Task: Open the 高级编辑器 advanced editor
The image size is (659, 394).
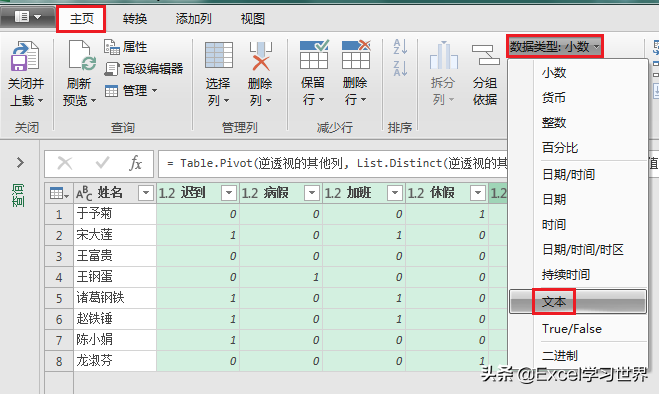Action: [143, 69]
